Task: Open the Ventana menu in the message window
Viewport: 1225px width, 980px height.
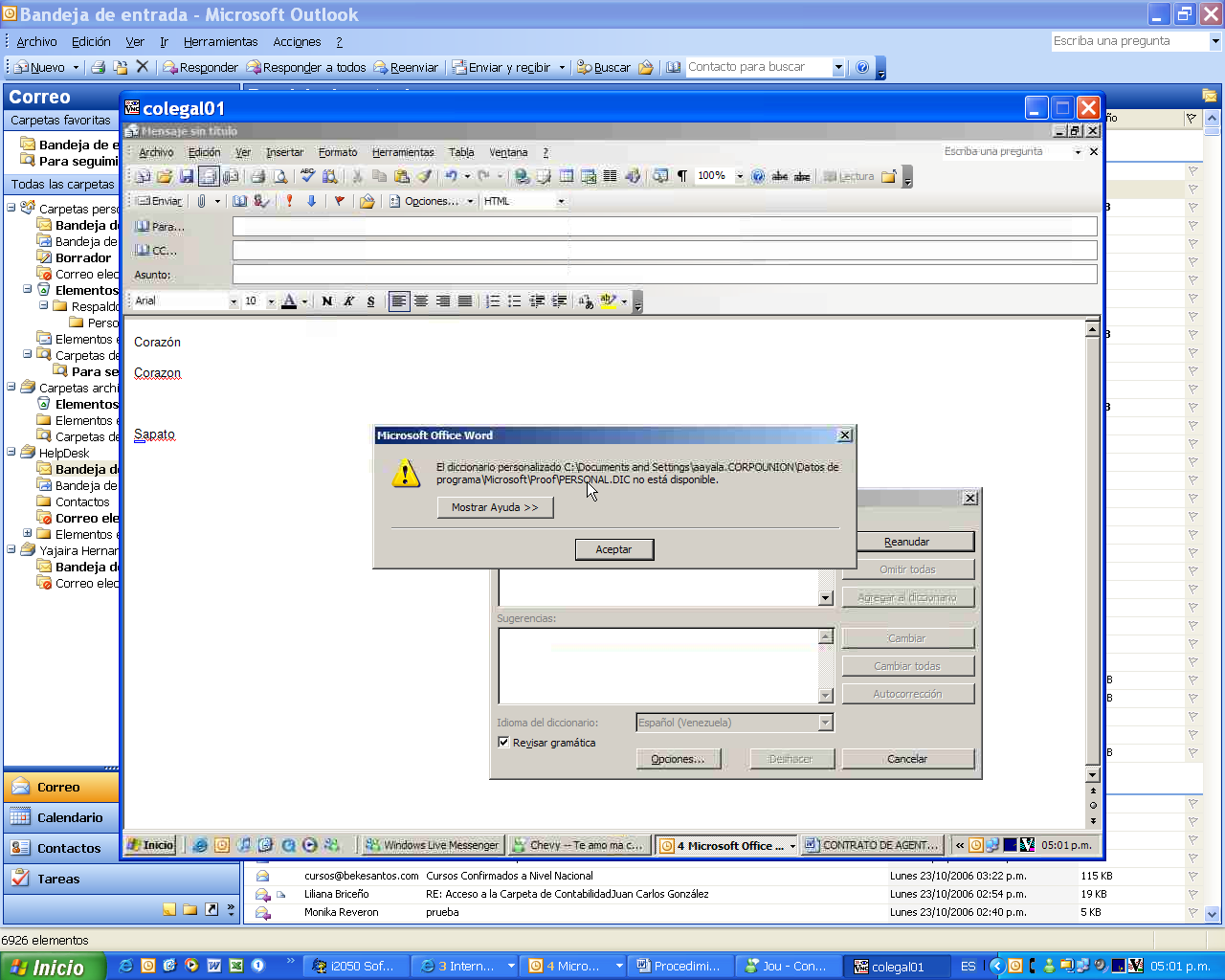Action: (508, 152)
